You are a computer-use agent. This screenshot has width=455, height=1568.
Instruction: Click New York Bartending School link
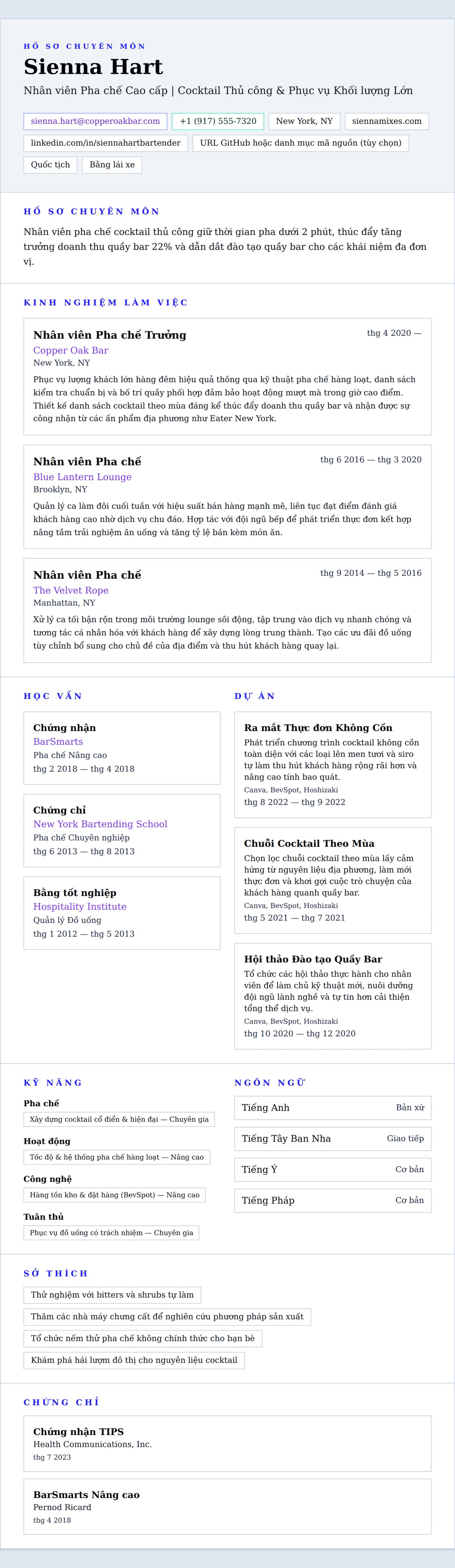tap(100, 824)
